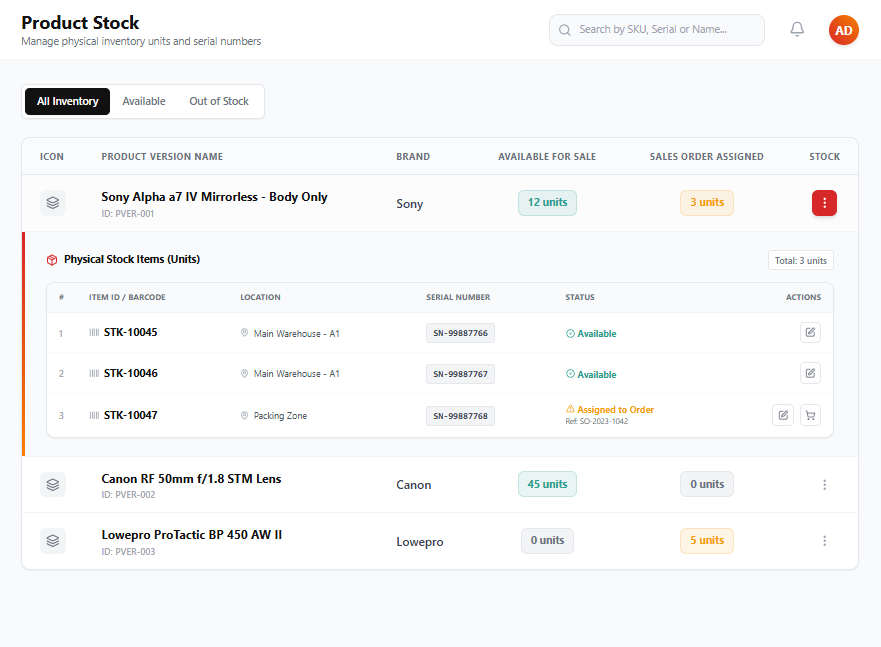Click Canon's 0 units sales order badge

click(707, 484)
